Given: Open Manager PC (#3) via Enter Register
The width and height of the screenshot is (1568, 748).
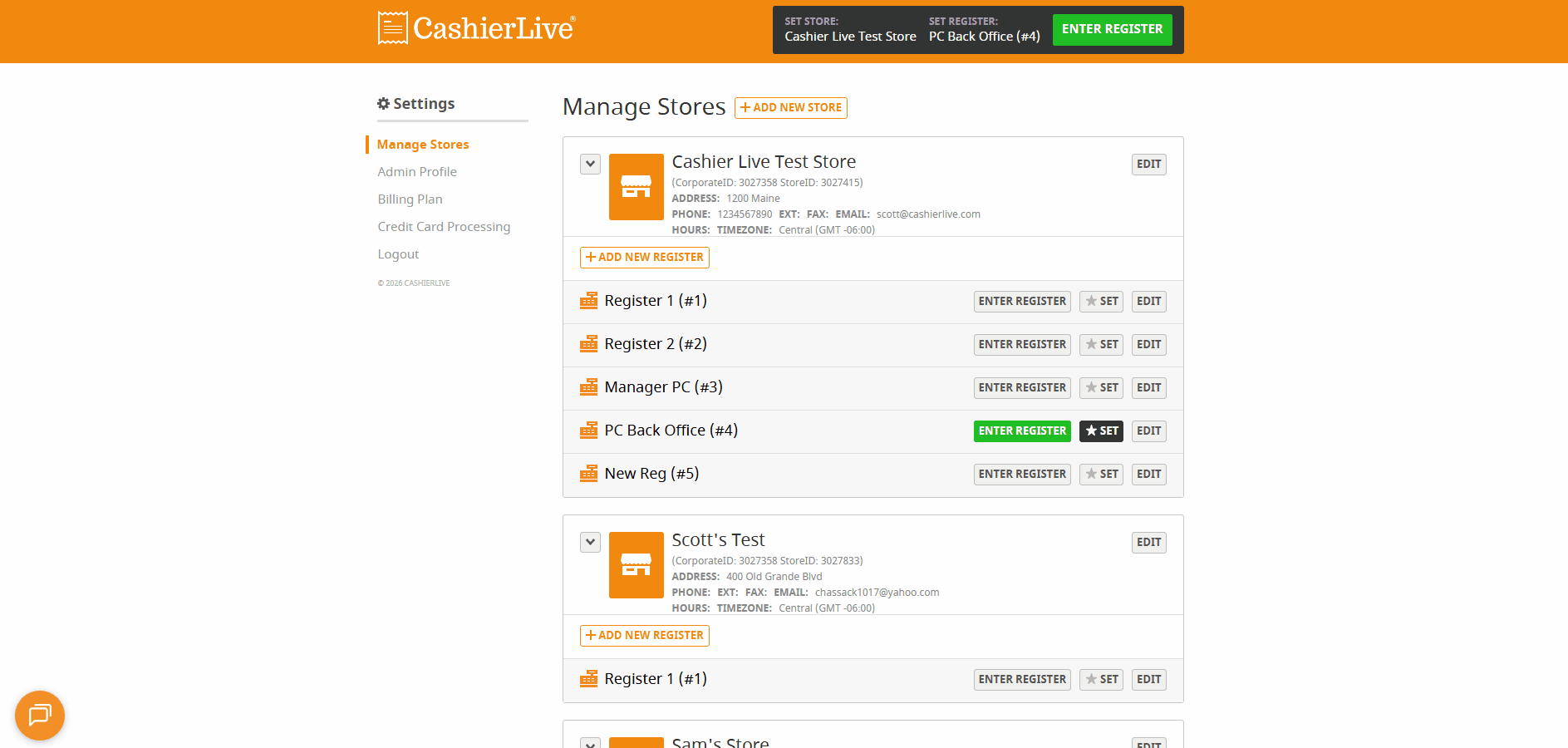Looking at the screenshot, I should [x=1022, y=388].
